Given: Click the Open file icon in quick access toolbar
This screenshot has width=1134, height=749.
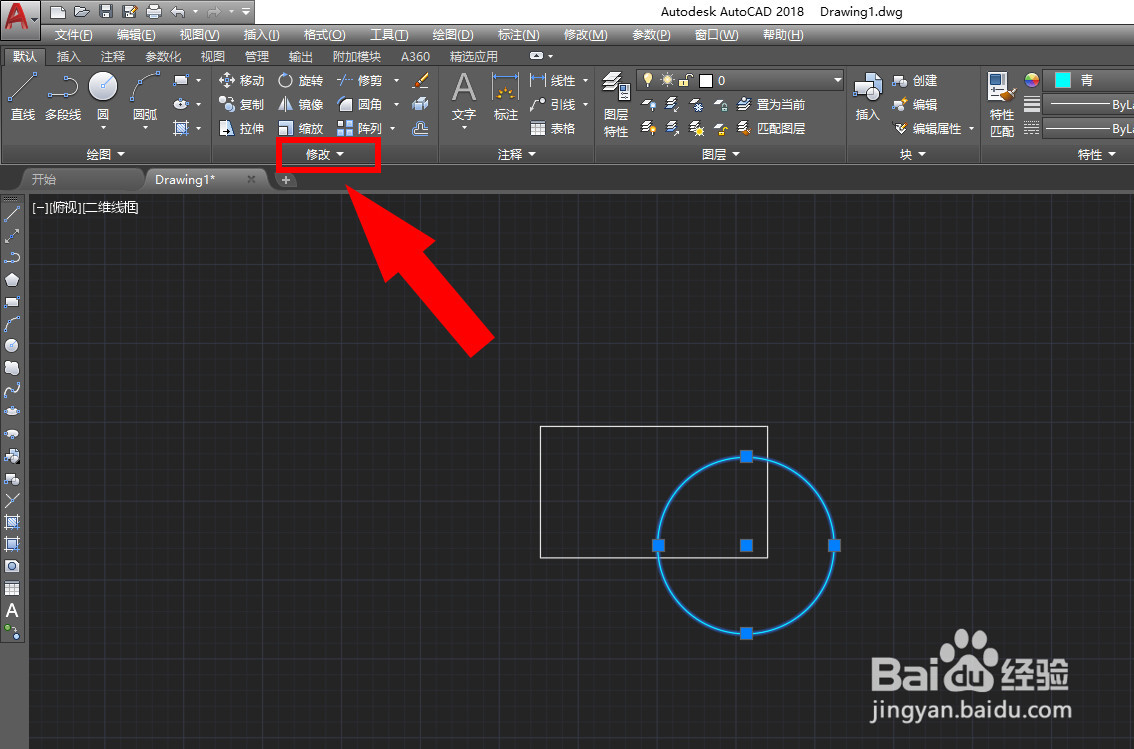Looking at the screenshot, I should 82,12.
